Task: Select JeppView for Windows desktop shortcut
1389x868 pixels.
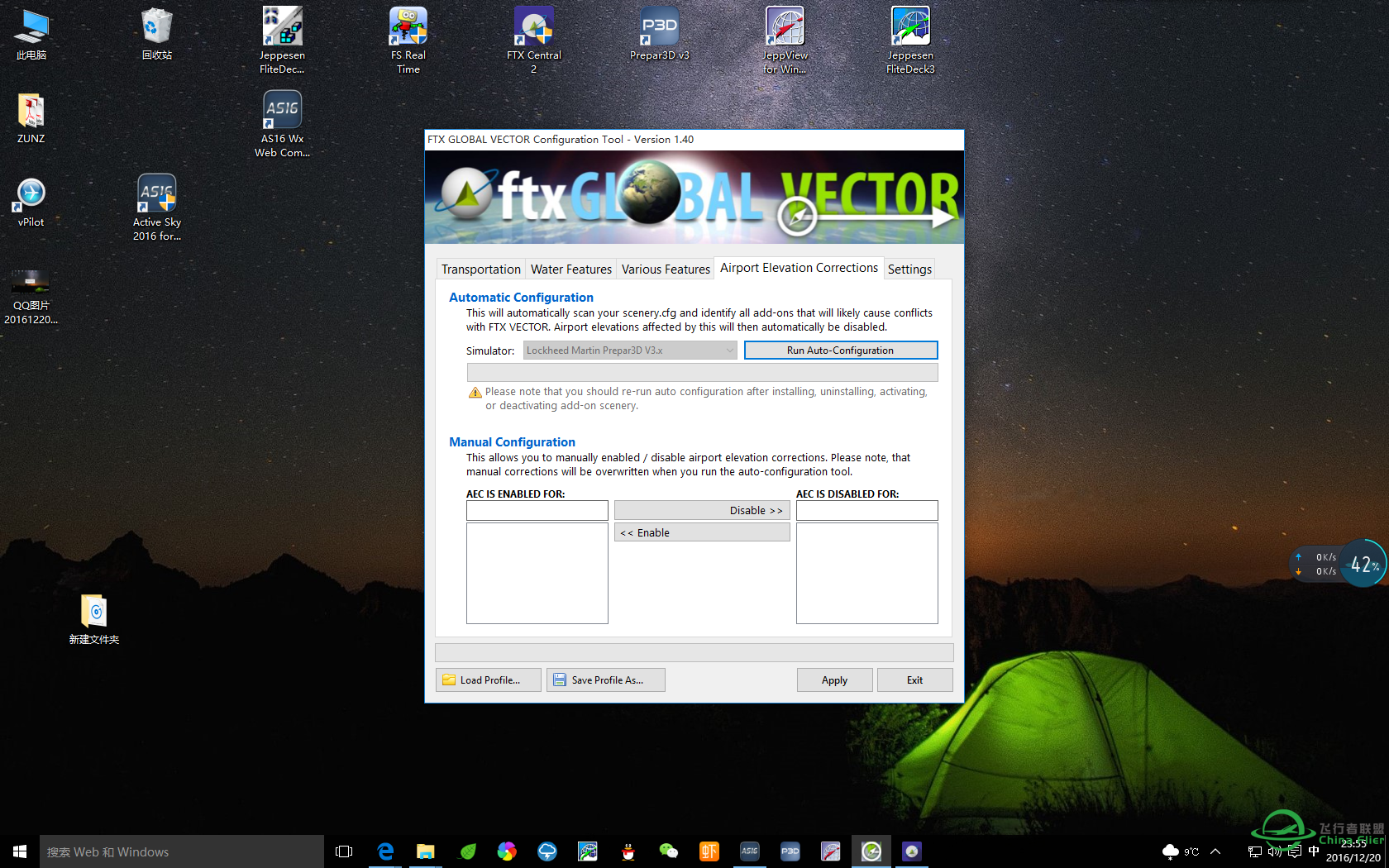Action: 785,41
